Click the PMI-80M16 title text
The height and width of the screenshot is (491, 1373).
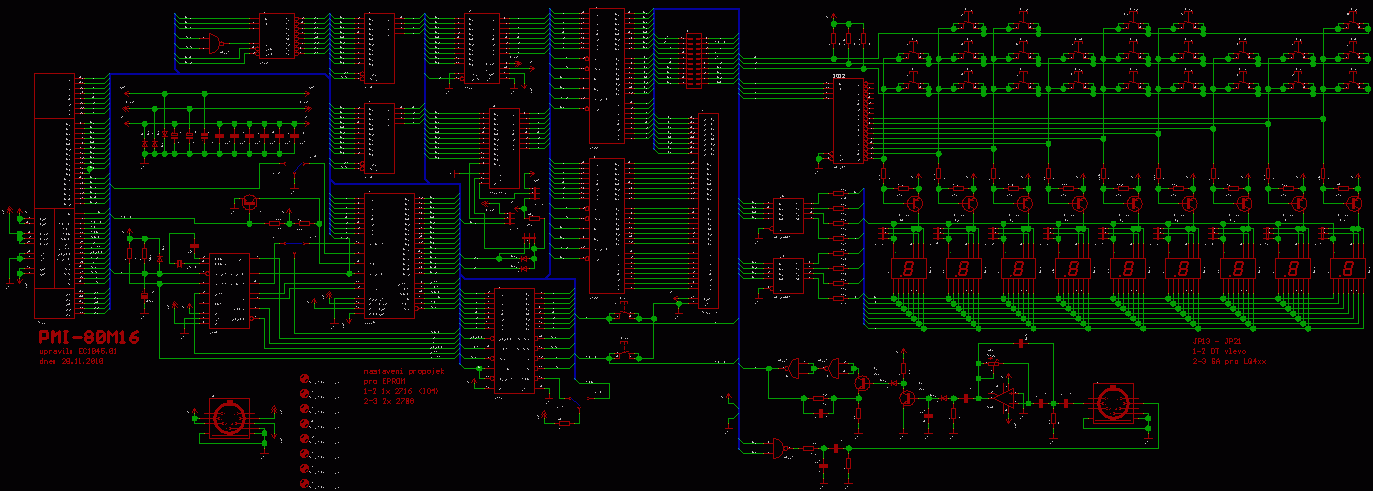88,338
